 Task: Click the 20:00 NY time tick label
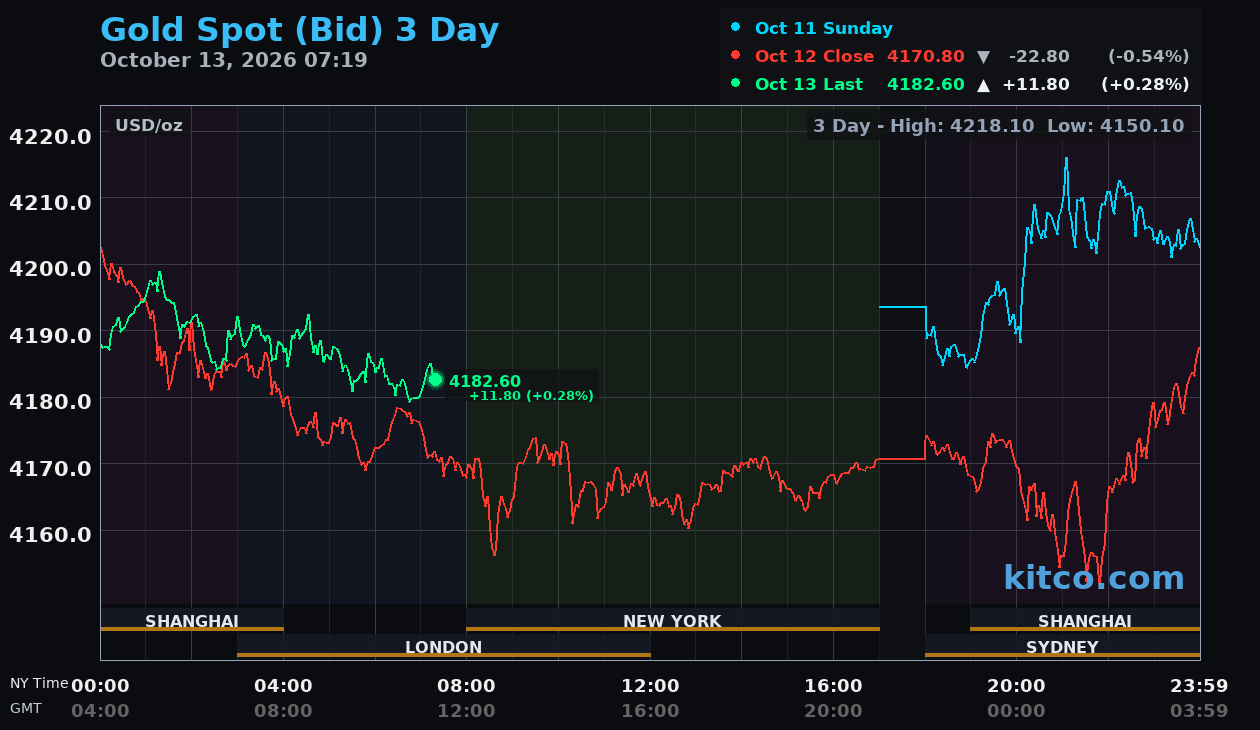coord(1016,686)
